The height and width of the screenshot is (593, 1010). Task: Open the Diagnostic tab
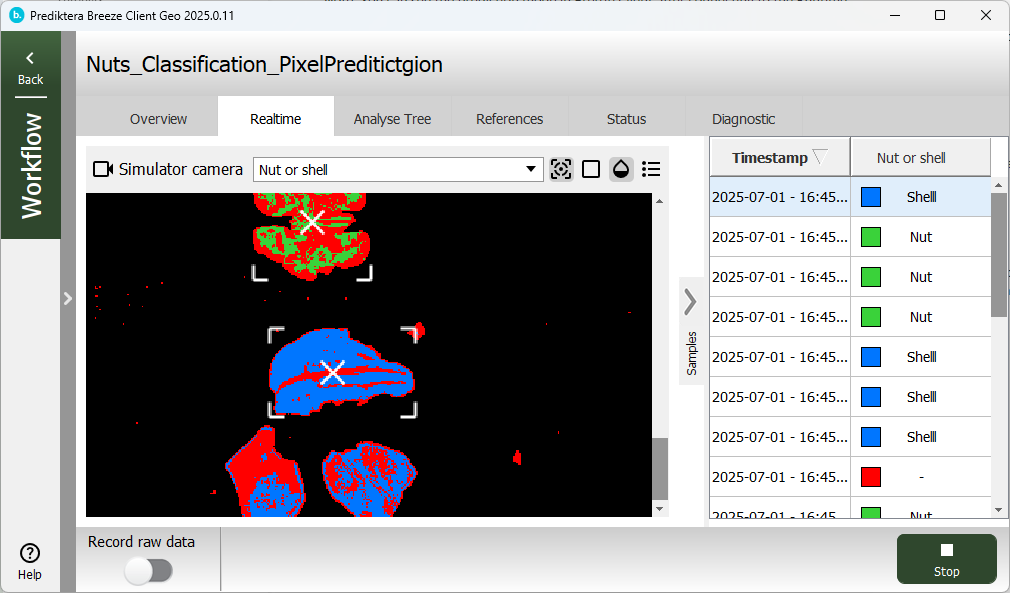coord(743,119)
